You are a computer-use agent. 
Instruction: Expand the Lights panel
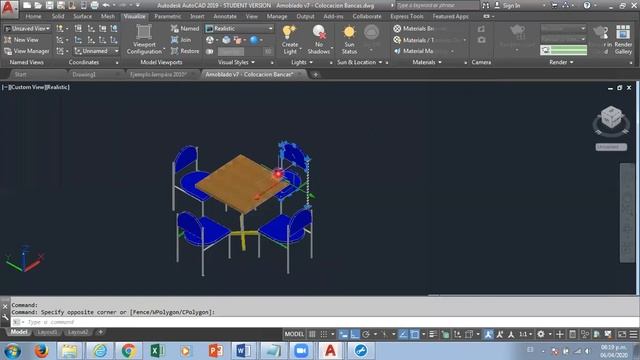pos(302,62)
